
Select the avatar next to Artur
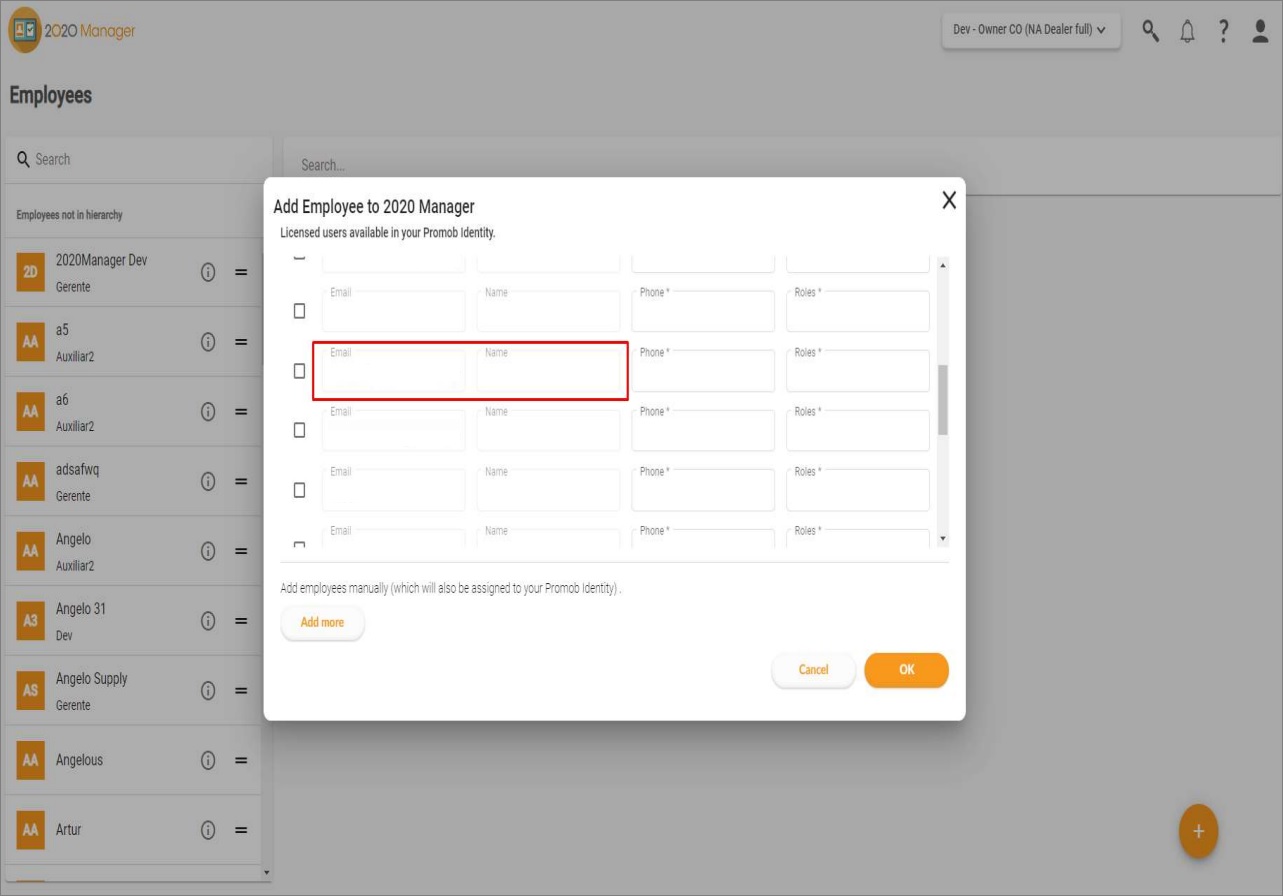click(29, 831)
